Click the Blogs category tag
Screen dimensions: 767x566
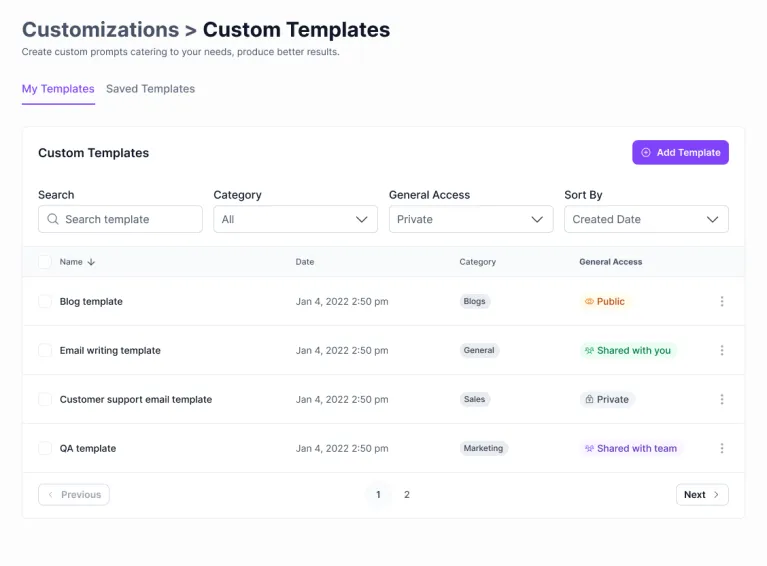pyautogui.click(x=474, y=301)
